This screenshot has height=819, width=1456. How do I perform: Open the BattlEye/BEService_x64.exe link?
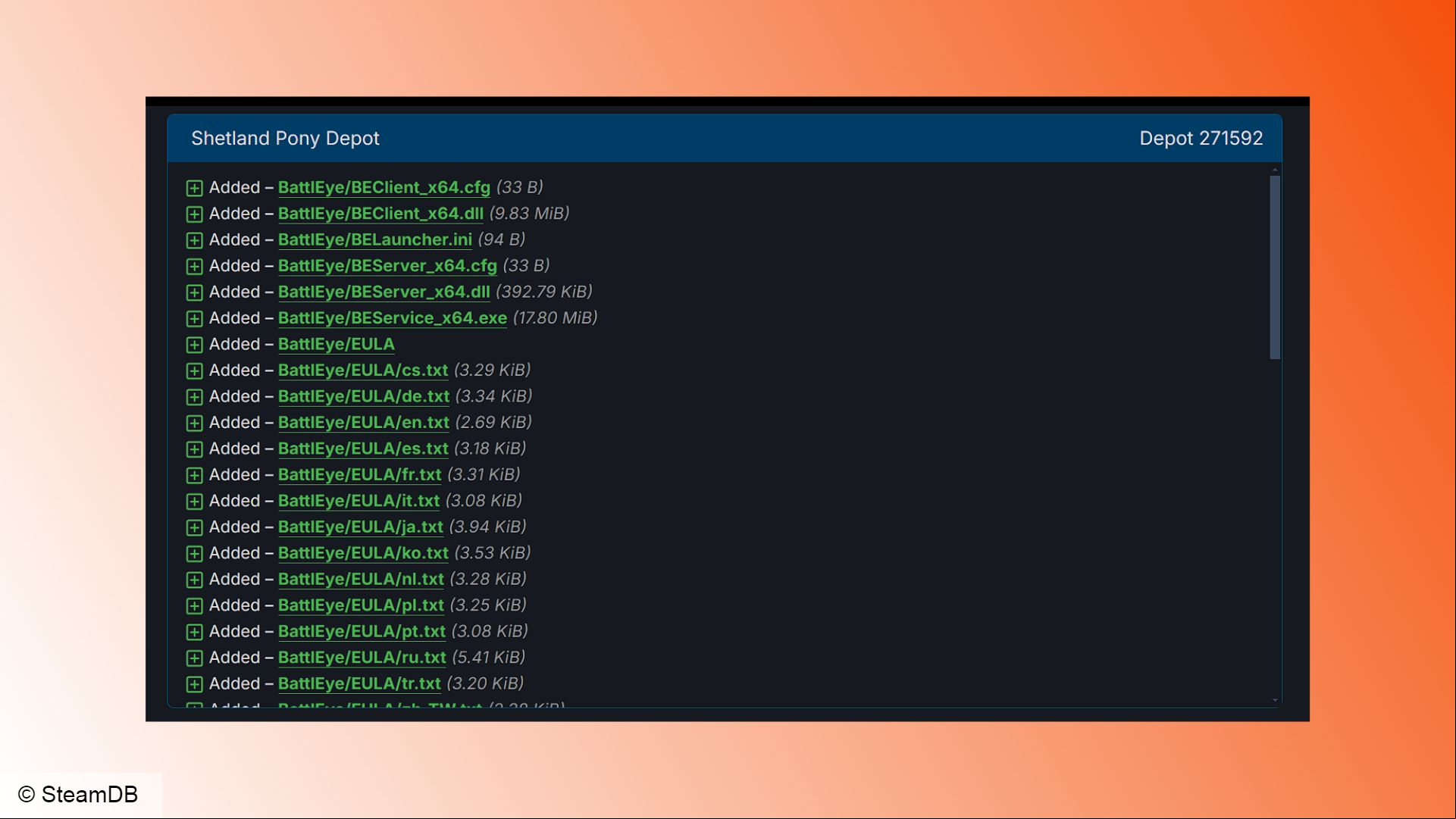(x=392, y=318)
